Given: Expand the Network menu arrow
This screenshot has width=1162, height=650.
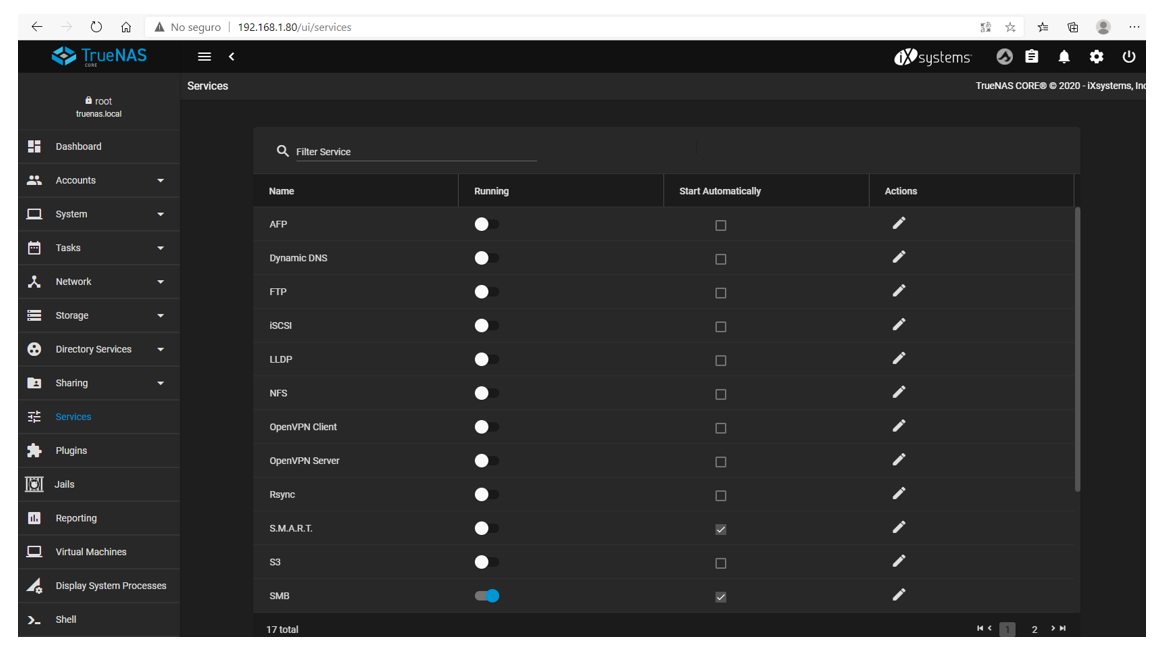Looking at the screenshot, I should pyautogui.click(x=160, y=282).
